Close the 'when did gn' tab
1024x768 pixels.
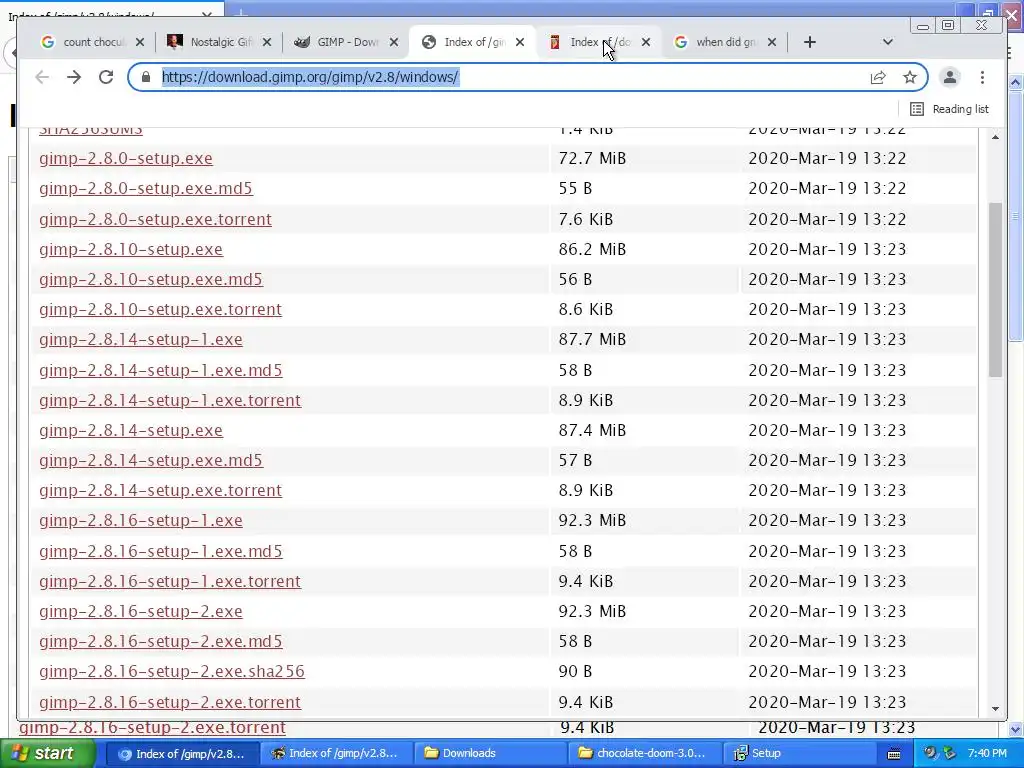tap(772, 42)
